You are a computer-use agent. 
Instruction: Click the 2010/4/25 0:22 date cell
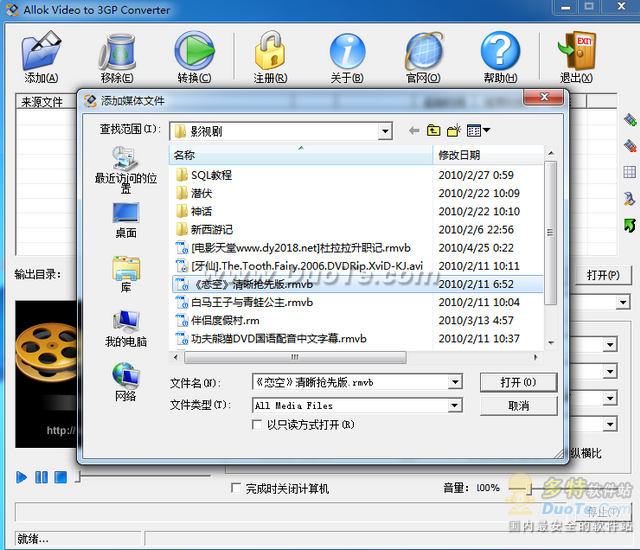click(x=476, y=248)
